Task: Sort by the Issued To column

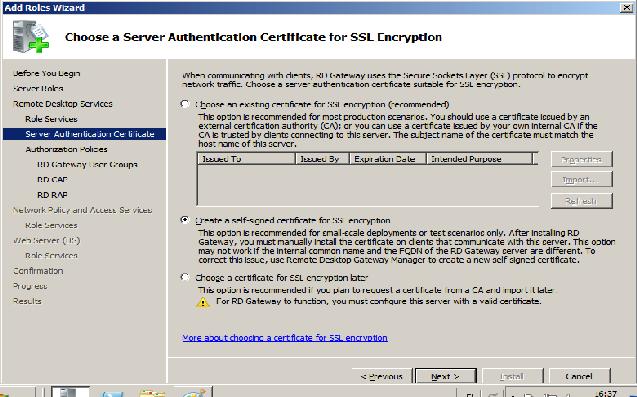Action: [x=246, y=159]
